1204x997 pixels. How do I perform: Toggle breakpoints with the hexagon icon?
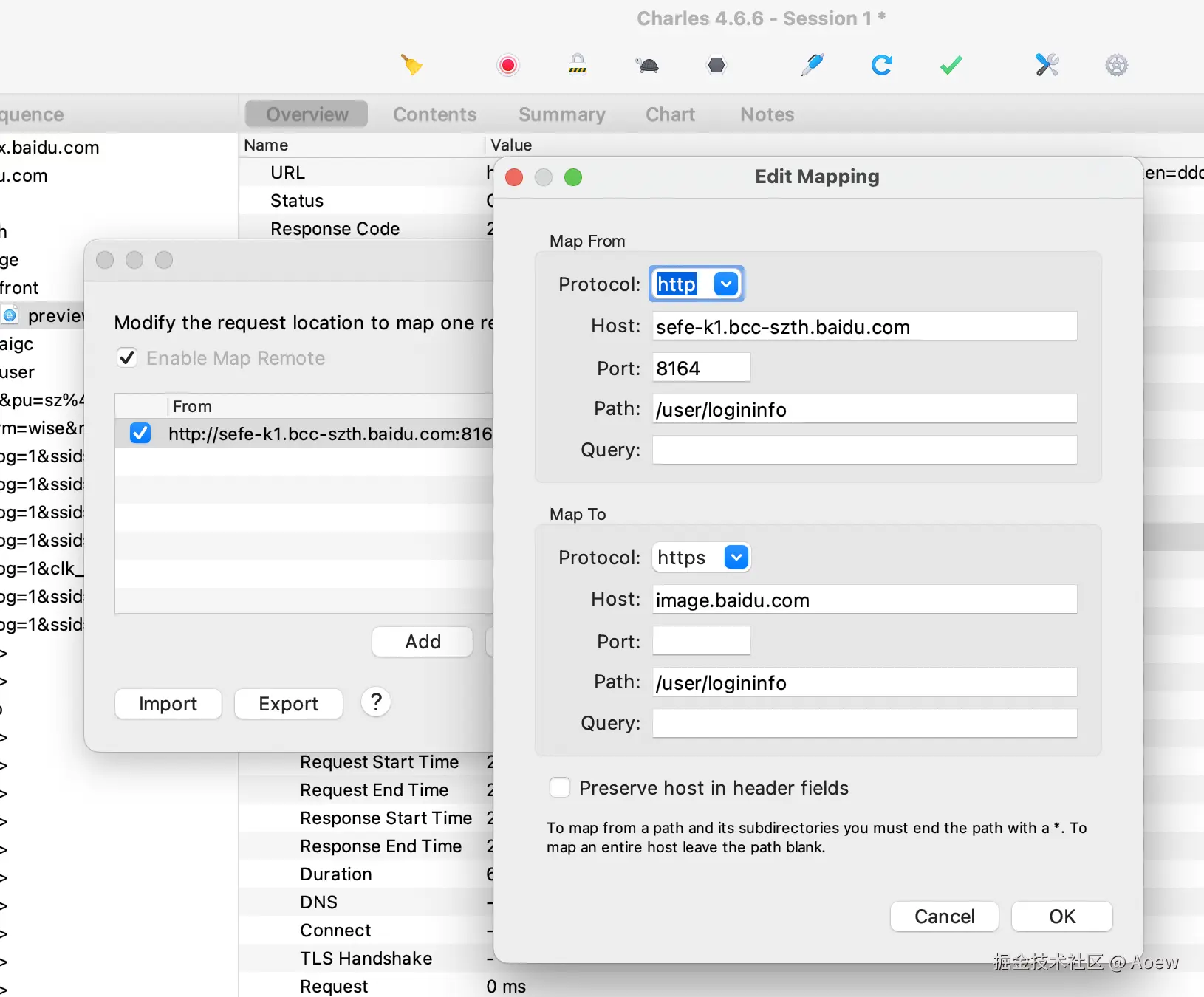coord(716,65)
